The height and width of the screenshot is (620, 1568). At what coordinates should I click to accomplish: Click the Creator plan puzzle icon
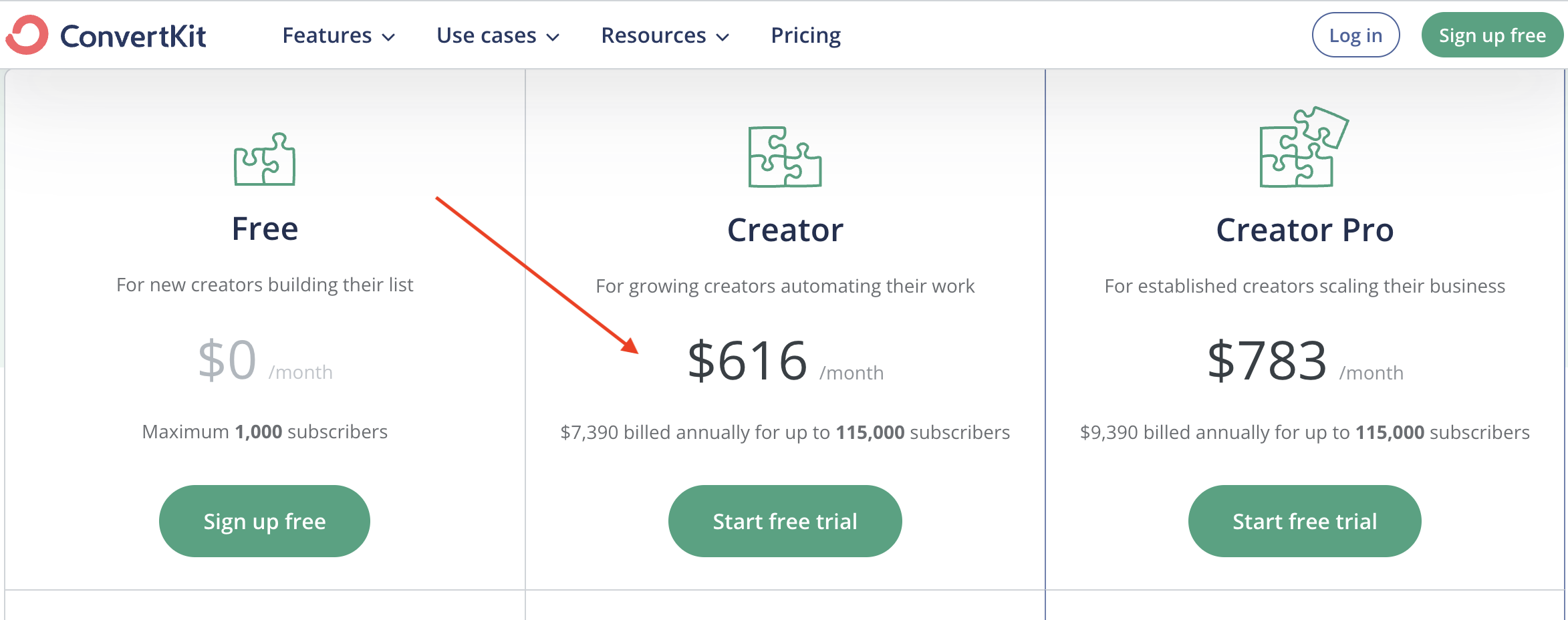[785, 157]
